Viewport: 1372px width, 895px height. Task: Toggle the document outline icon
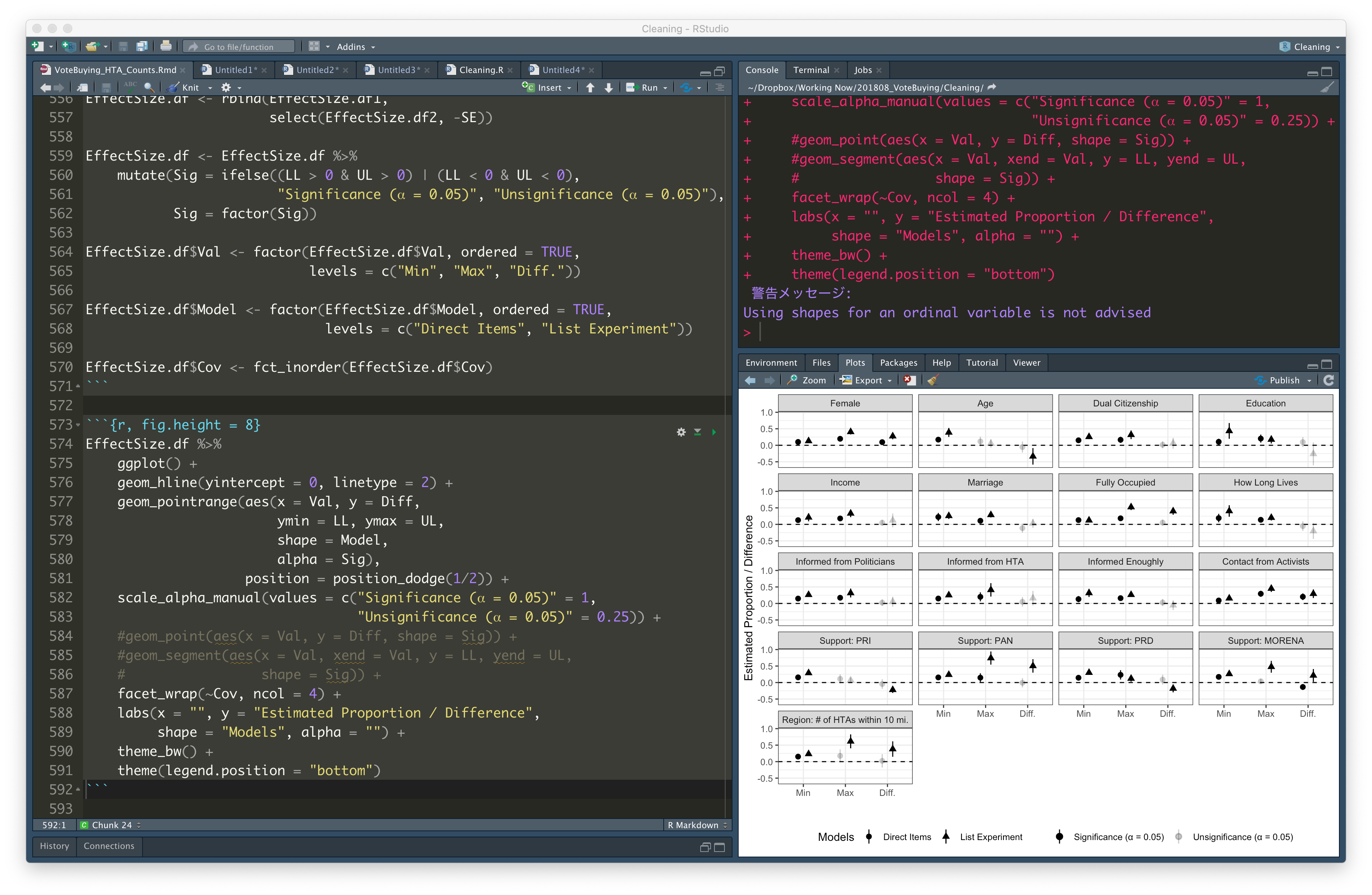tap(720, 88)
